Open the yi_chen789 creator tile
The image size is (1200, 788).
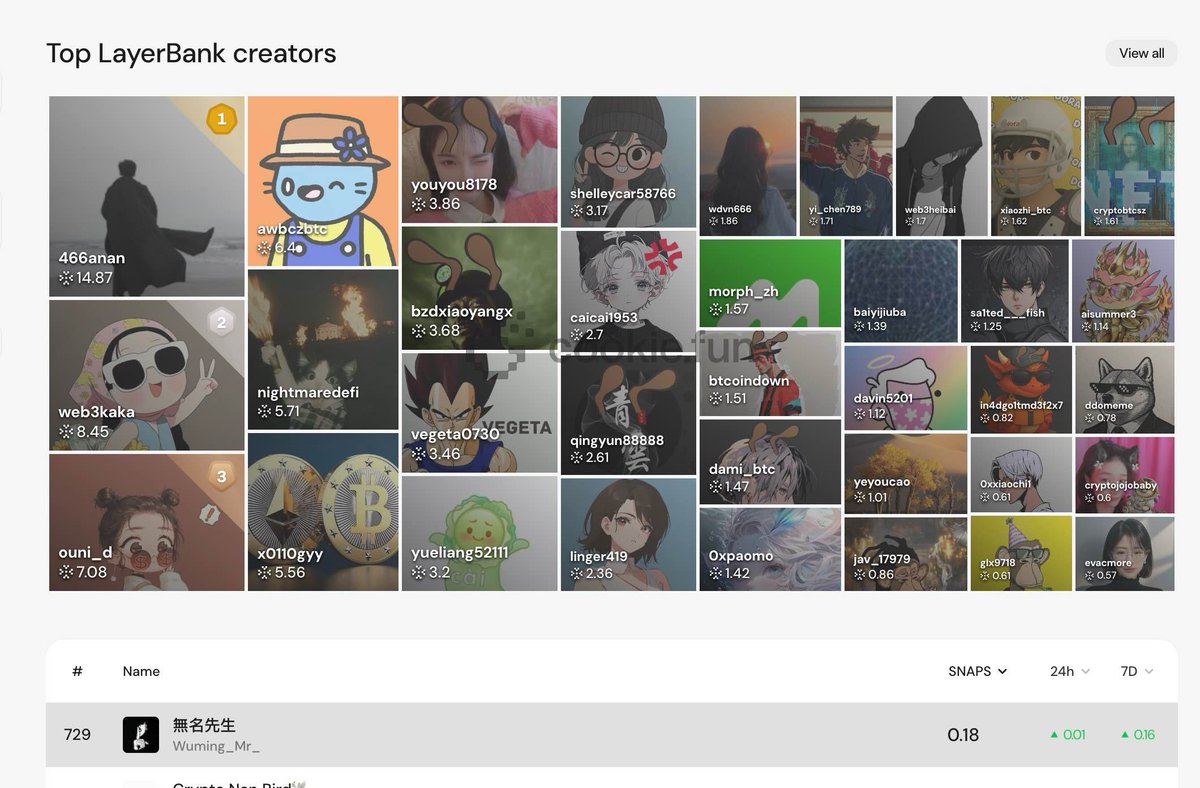tap(846, 166)
